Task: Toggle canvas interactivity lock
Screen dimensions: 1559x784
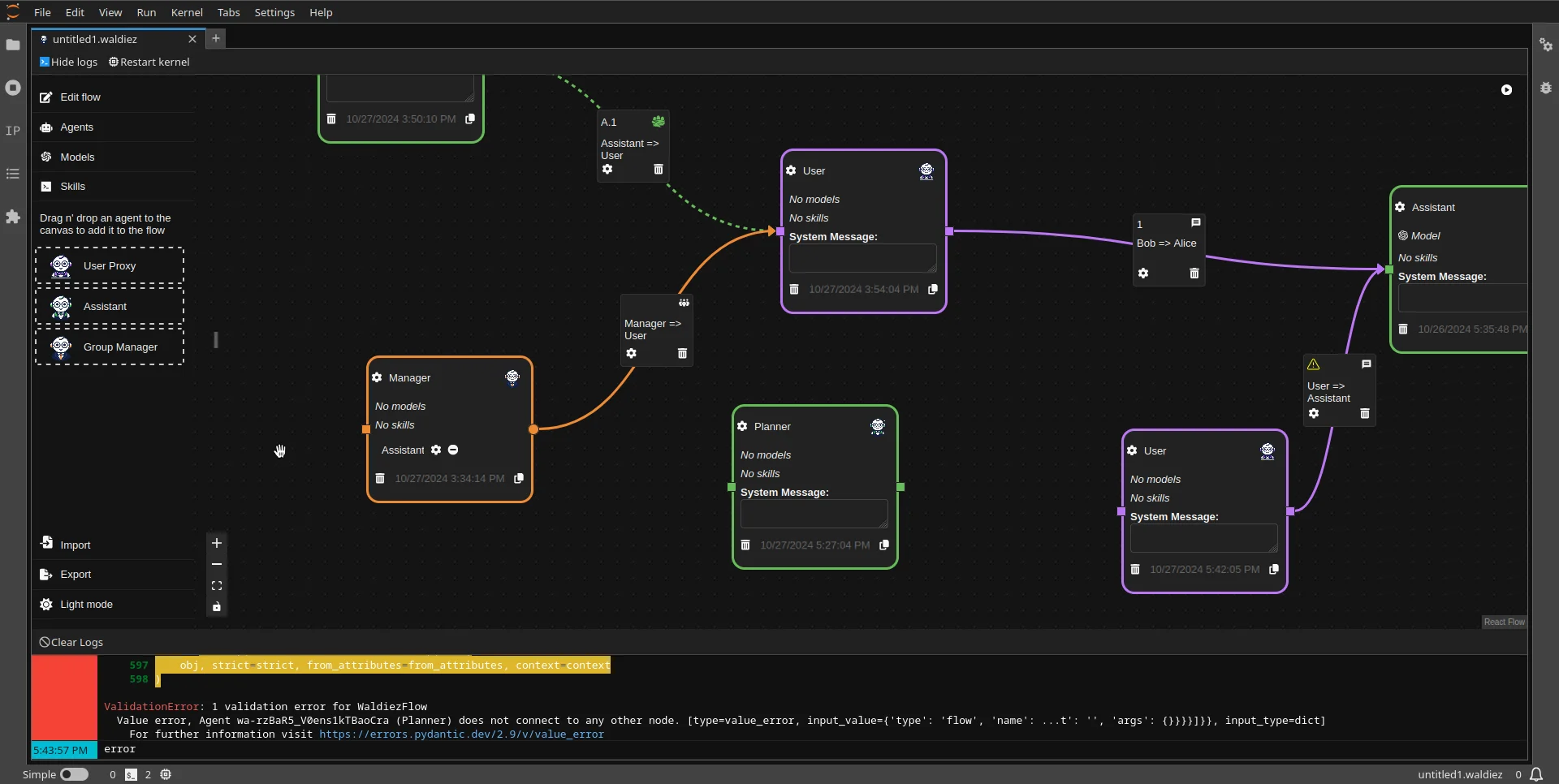Action: pyautogui.click(x=217, y=606)
